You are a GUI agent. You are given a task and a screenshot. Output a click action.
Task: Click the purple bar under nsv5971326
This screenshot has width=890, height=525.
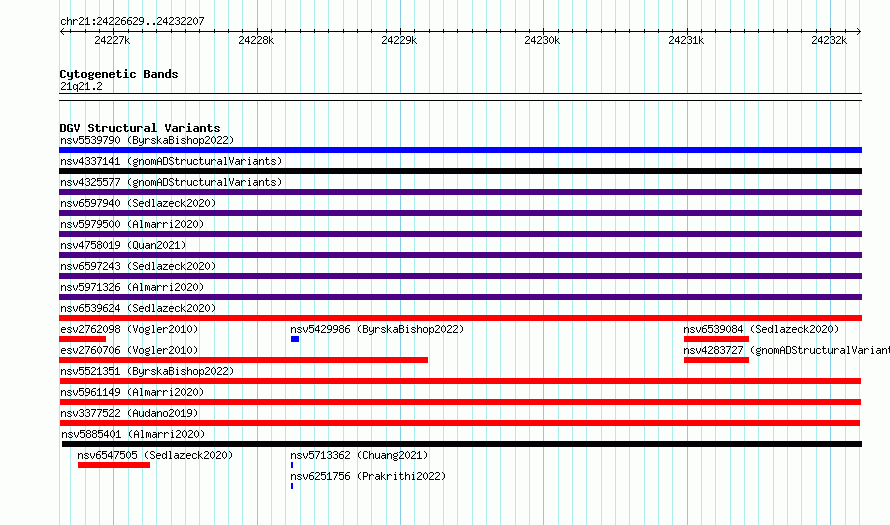coord(460,297)
